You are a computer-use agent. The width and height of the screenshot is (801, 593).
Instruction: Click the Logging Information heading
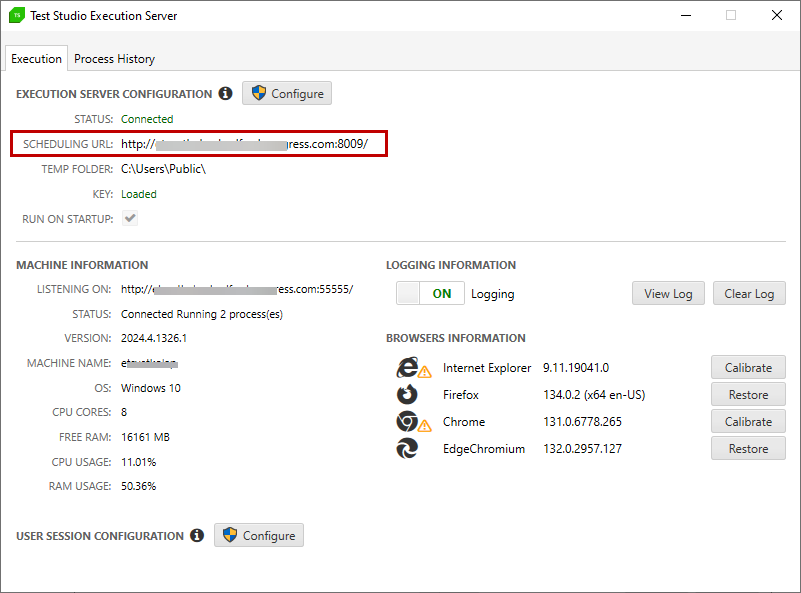pos(451,265)
